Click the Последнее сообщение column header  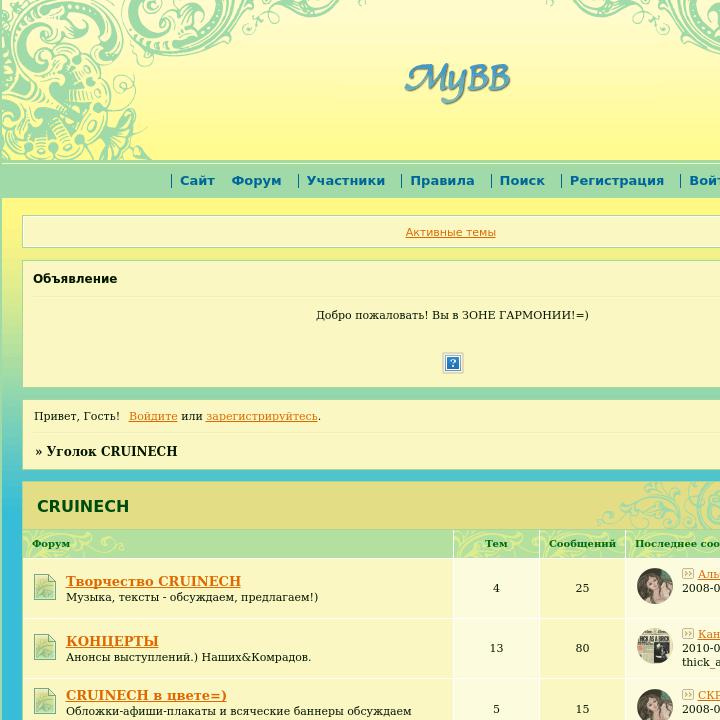point(677,544)
